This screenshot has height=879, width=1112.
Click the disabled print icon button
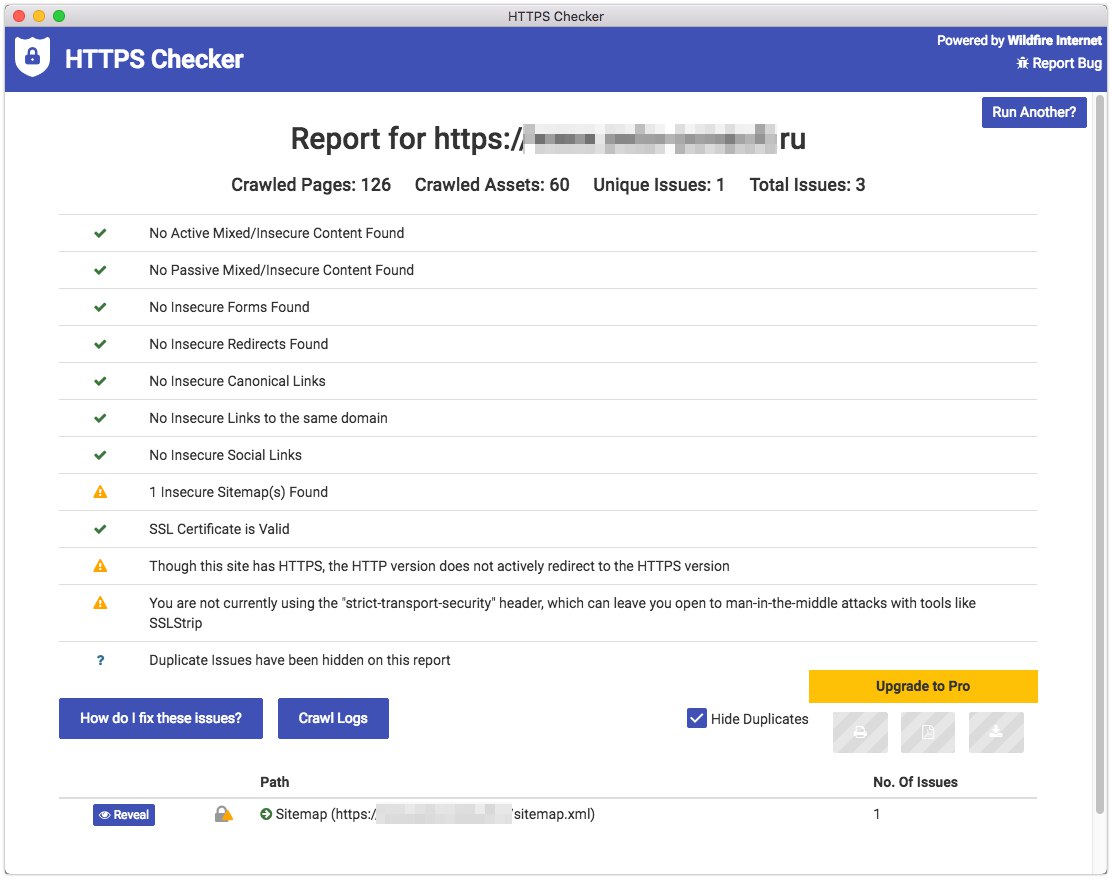[x=860, y=732]
